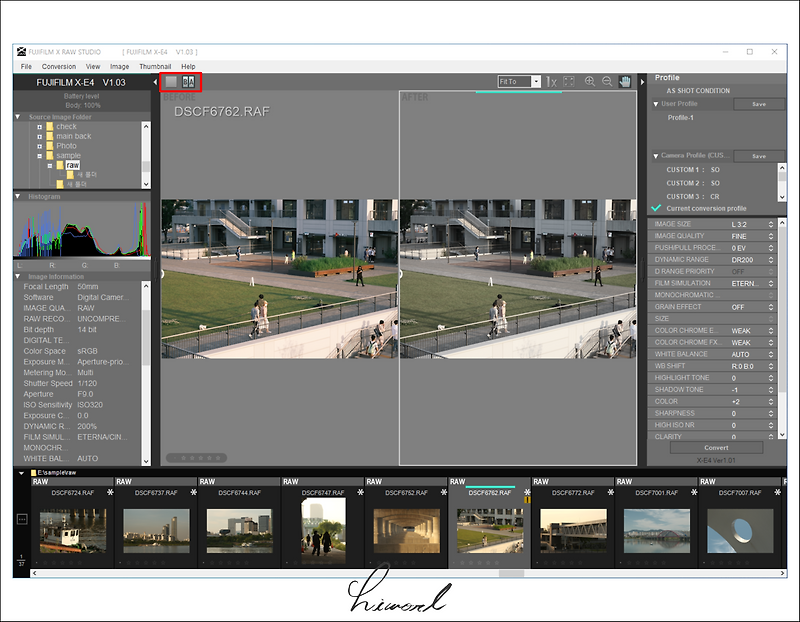This screenshot has height=622, width=800.
Task: Change IMAGE QUALITY value stepper
Action: [x=771, y=236]
